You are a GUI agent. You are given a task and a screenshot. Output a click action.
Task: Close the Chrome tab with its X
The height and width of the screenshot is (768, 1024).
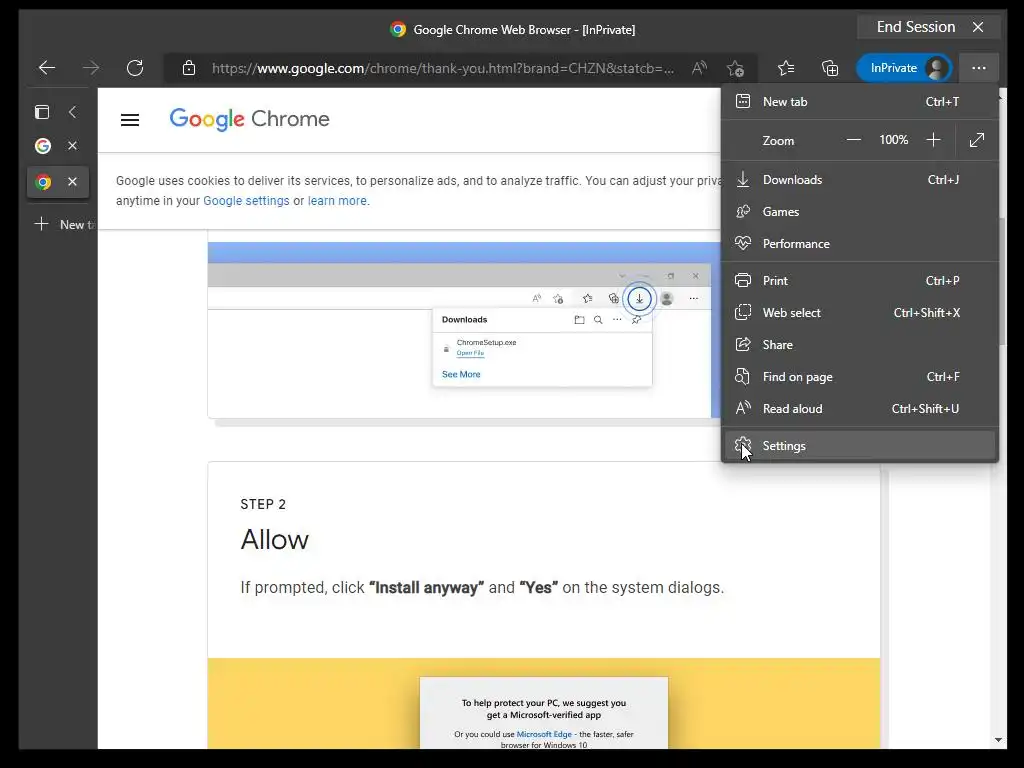click(x=72, y=182)
